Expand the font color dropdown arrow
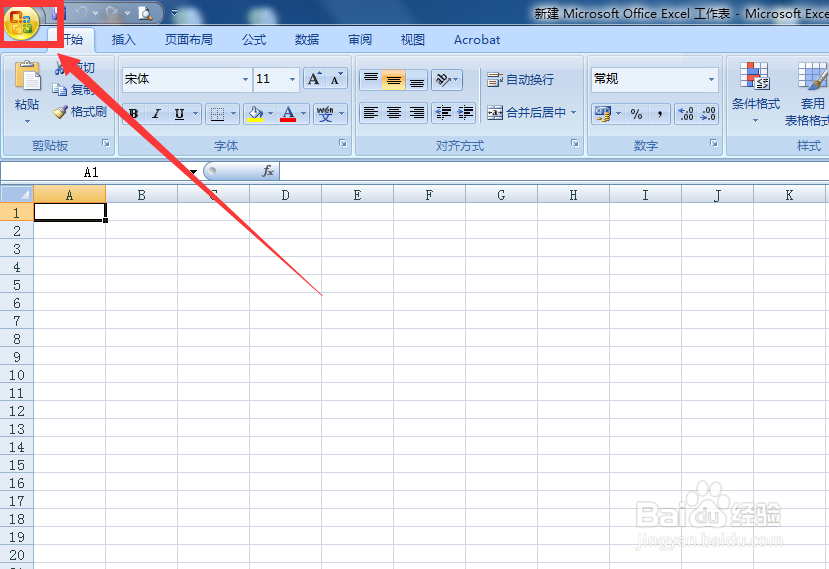Viewport: 829px width, 569px height. [303, 114]
